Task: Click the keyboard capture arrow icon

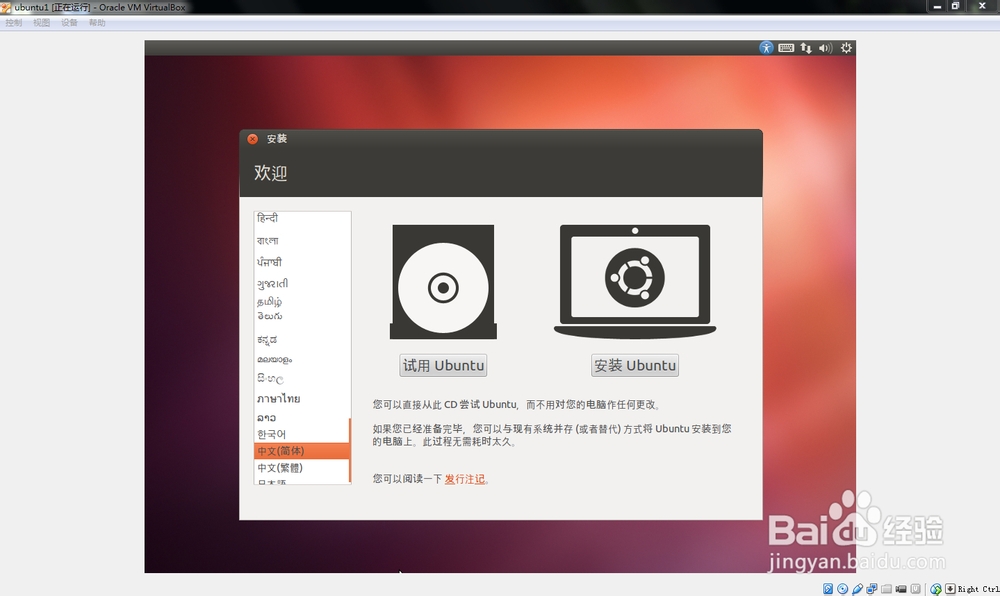Action: 950,589
